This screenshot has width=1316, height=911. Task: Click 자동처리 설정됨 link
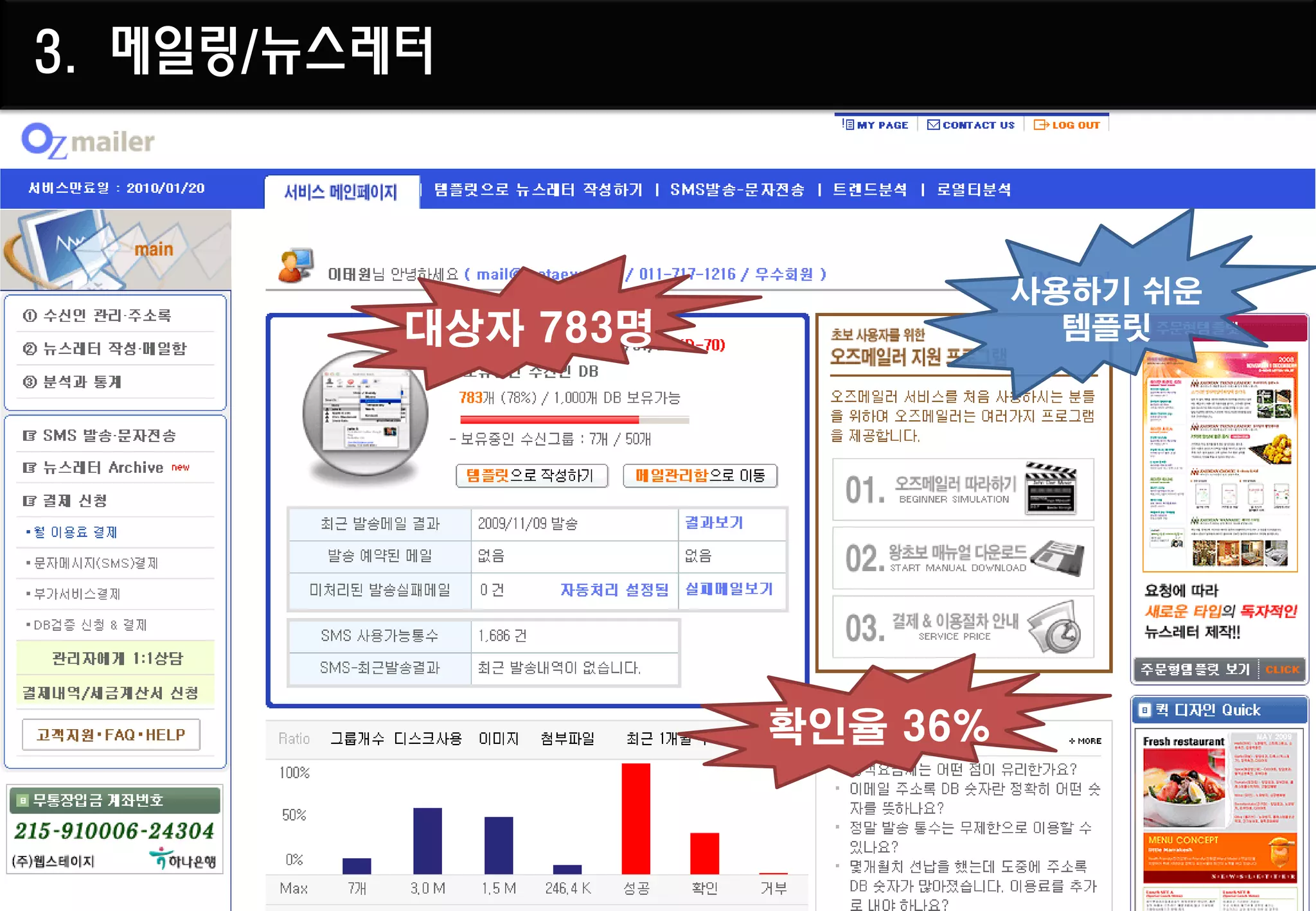pos(614,590)
